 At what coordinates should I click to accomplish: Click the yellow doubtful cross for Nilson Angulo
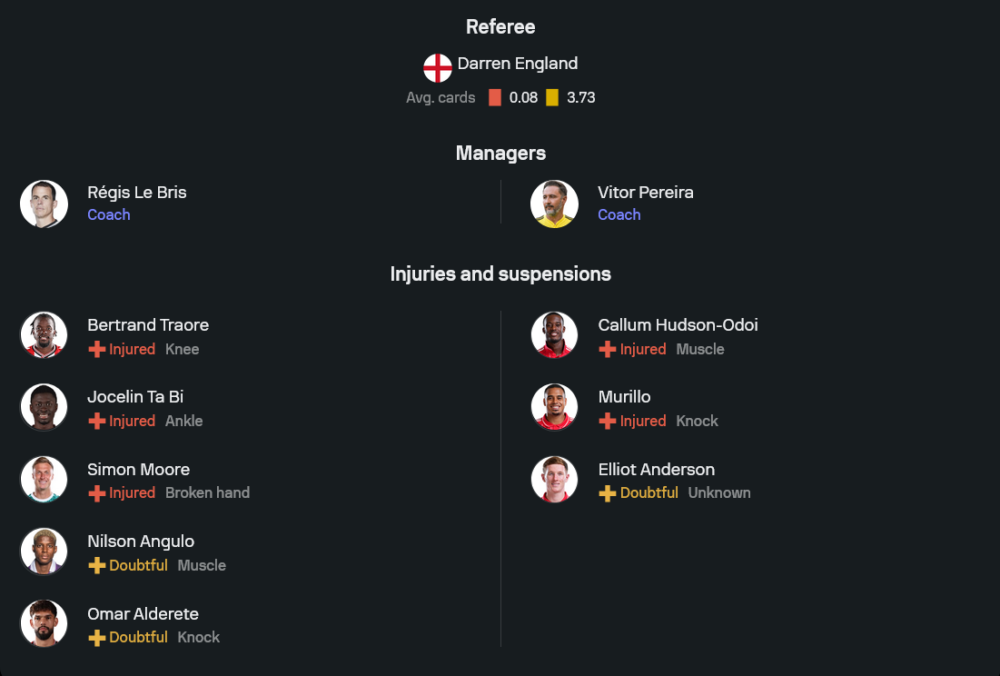pyautogui.click(x=97, y=565)
